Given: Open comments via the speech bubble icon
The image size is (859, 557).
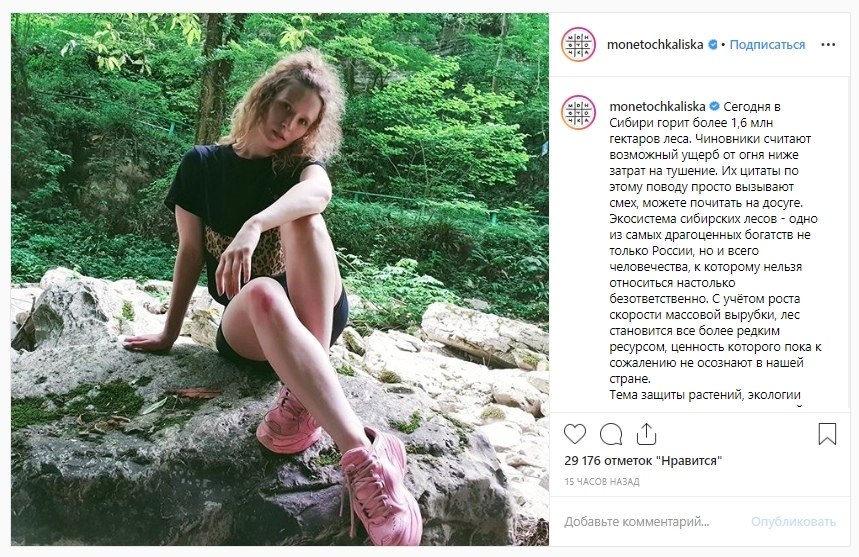Looking at the screenshot, I should click(x=611, y=434).
